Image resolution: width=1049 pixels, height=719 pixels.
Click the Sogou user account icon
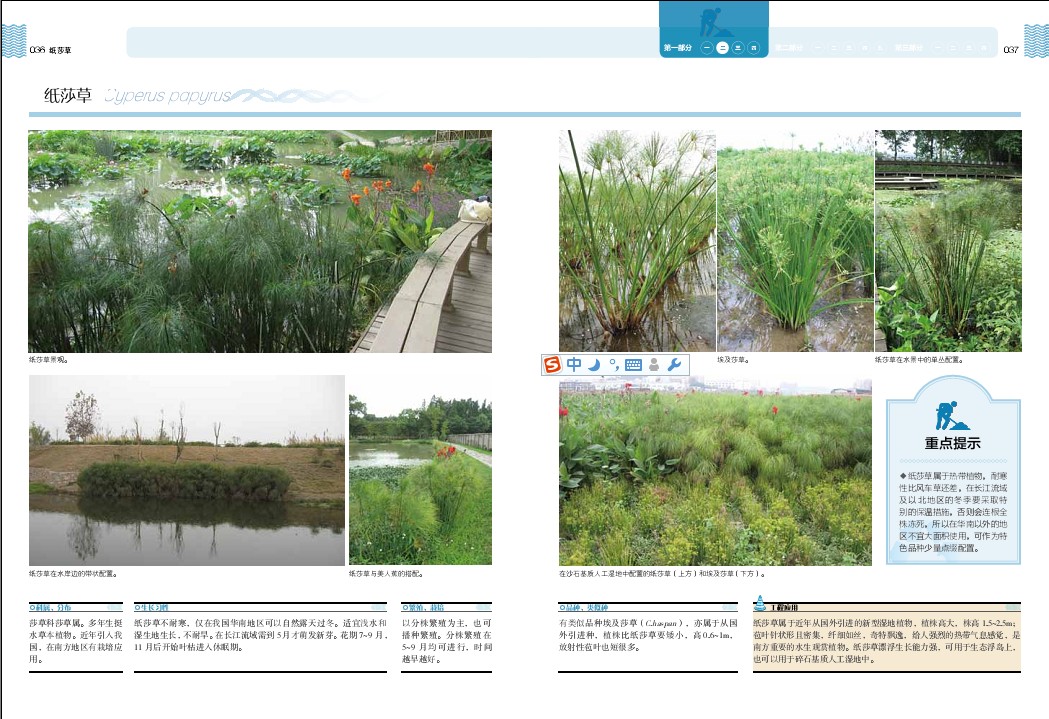[654, 365]
